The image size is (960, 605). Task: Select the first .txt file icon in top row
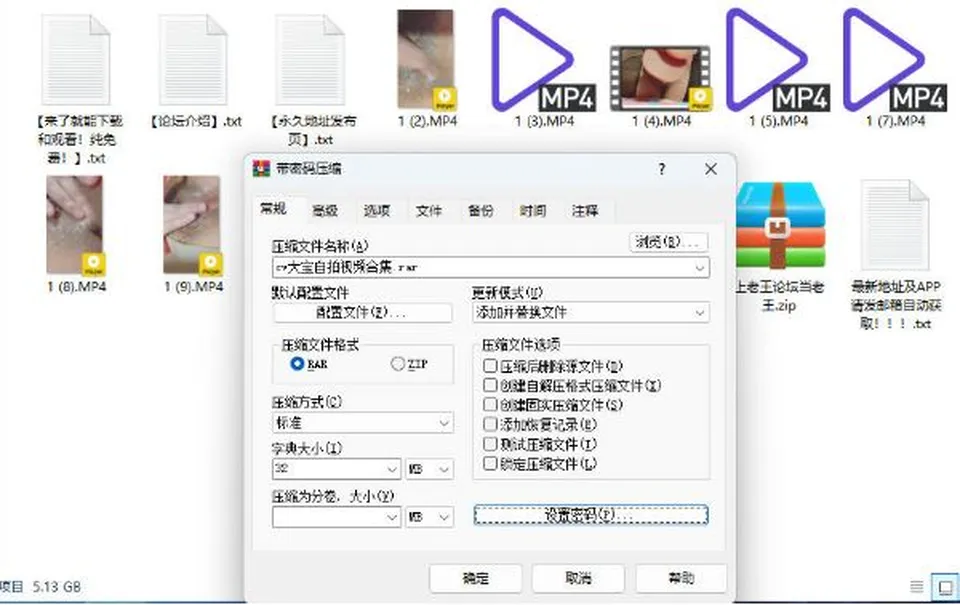point(76,59)
